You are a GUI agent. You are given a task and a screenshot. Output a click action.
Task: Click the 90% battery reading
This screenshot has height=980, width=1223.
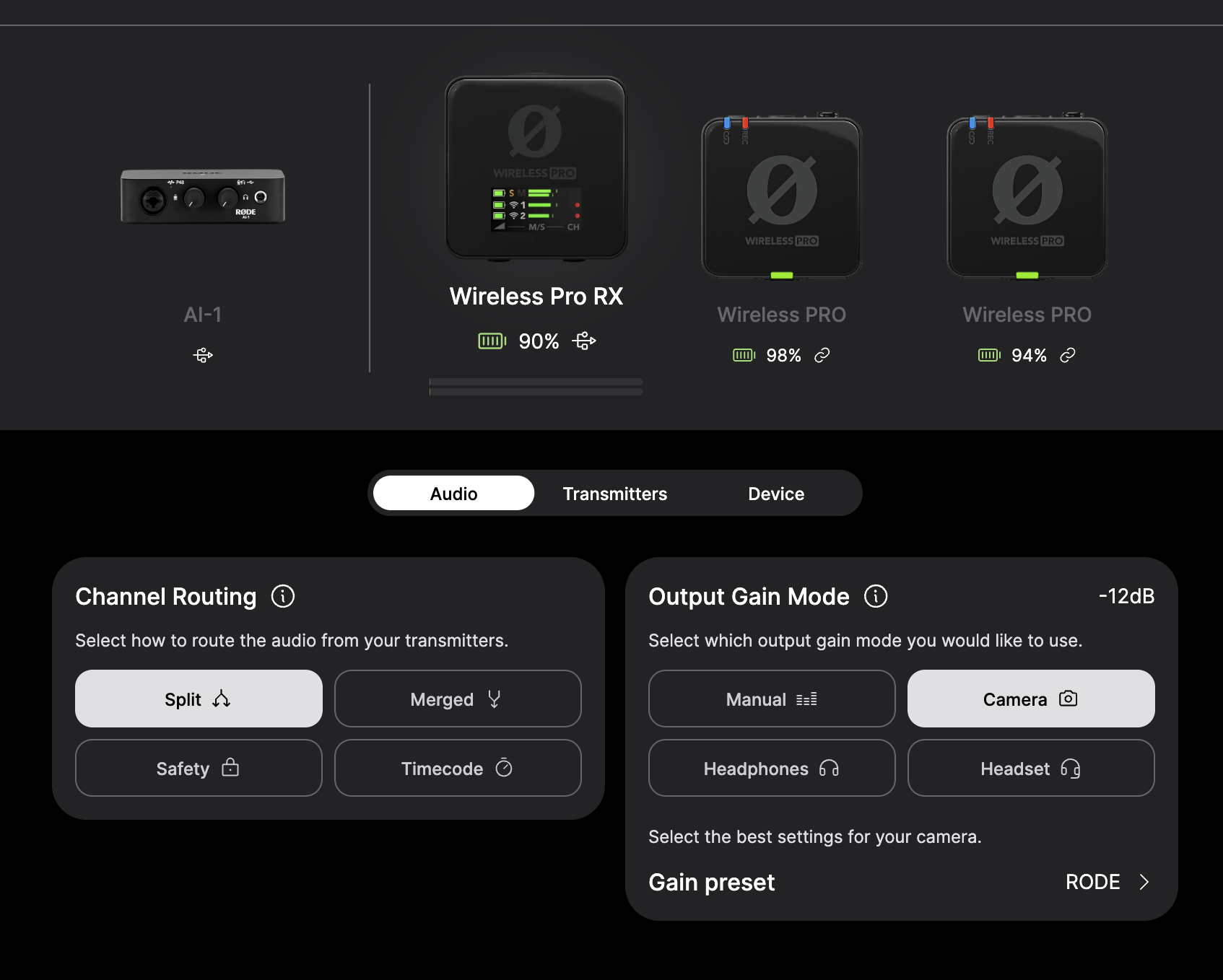point(539,341)
